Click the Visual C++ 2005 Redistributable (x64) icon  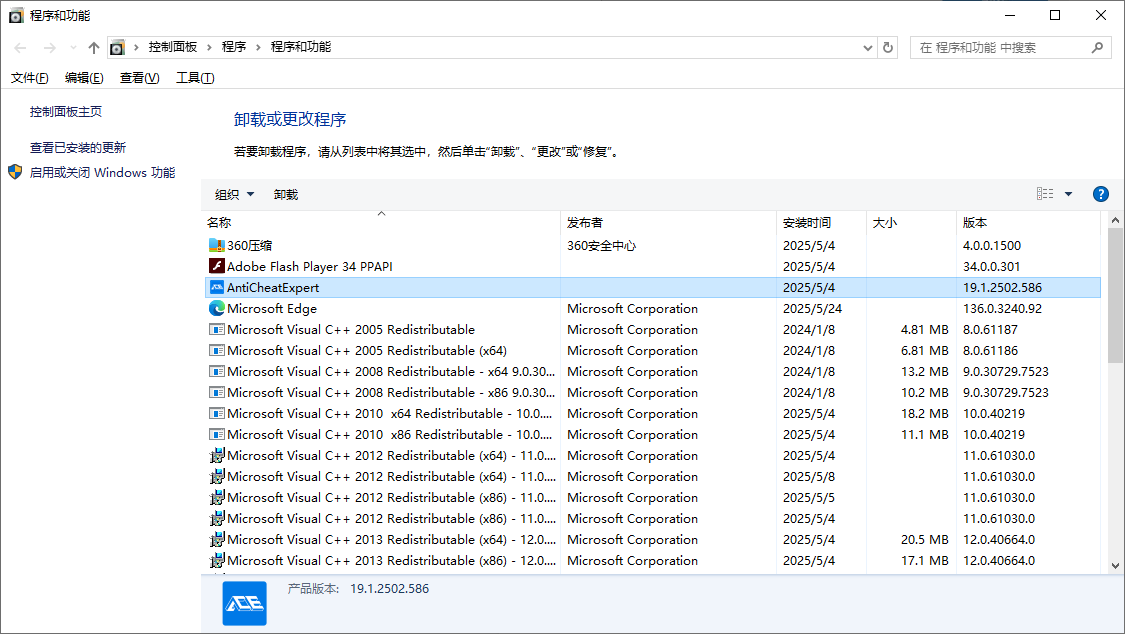coord(217,351)
